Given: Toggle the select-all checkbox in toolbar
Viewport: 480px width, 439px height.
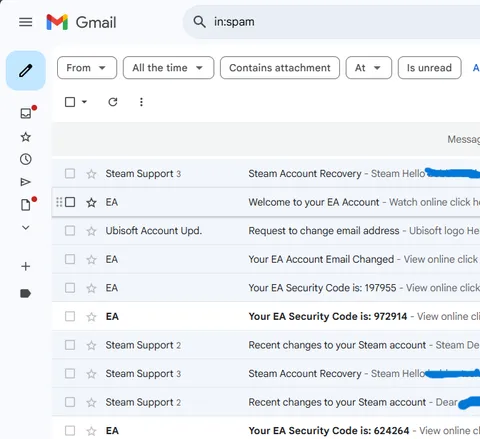Looking at the screenshot, I should coord(70,102).
